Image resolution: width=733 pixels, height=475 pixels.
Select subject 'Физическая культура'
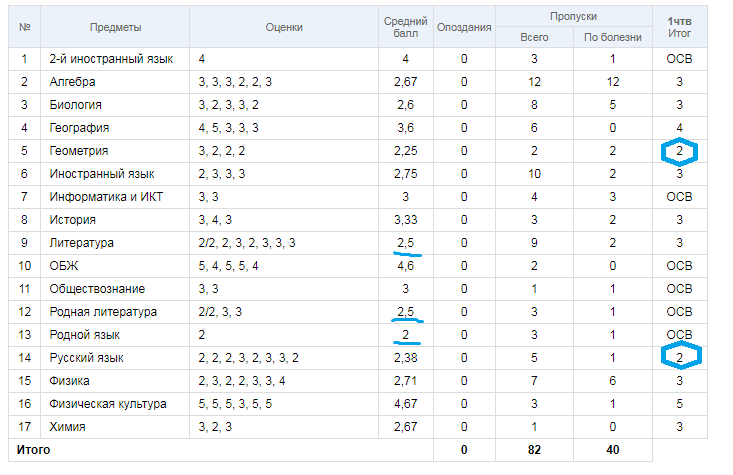[x=108, y=404]
